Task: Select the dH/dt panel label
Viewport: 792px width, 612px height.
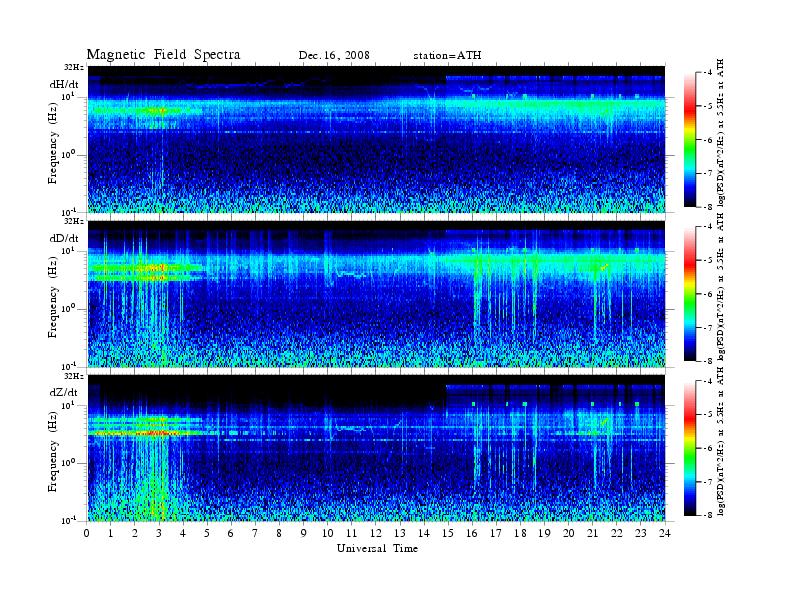Action: (64, 85)
